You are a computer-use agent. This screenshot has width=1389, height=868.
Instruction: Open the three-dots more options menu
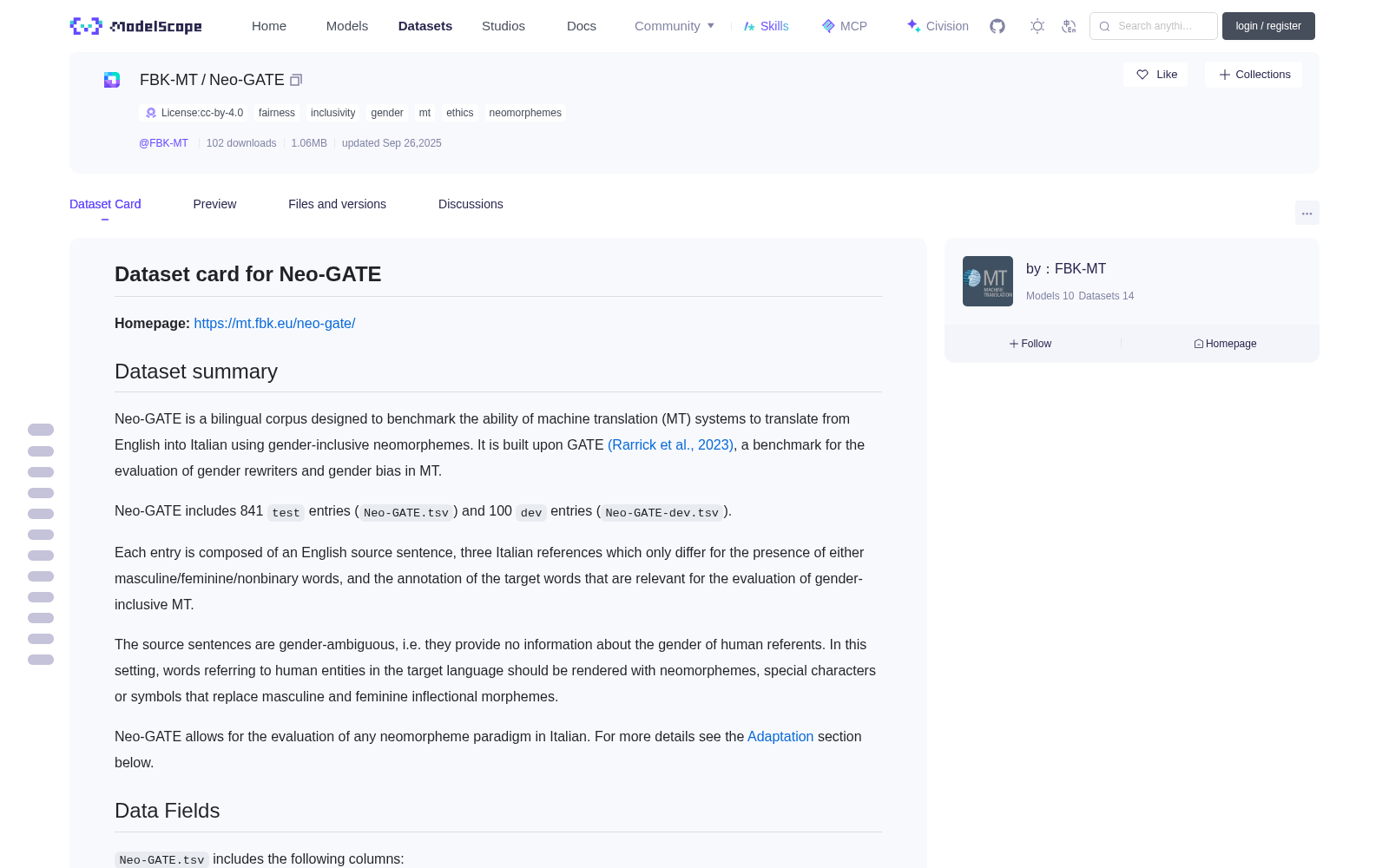coord(1307,213)
